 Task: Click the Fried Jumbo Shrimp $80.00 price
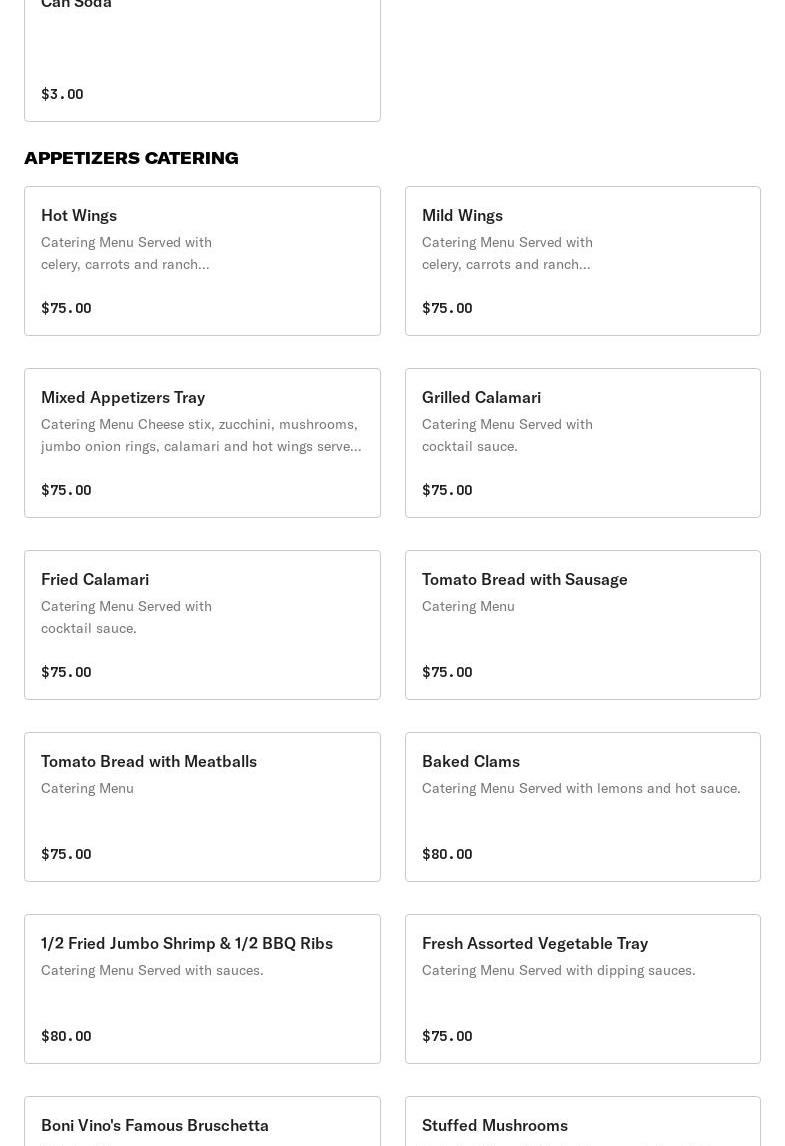tap(67, 1036)
